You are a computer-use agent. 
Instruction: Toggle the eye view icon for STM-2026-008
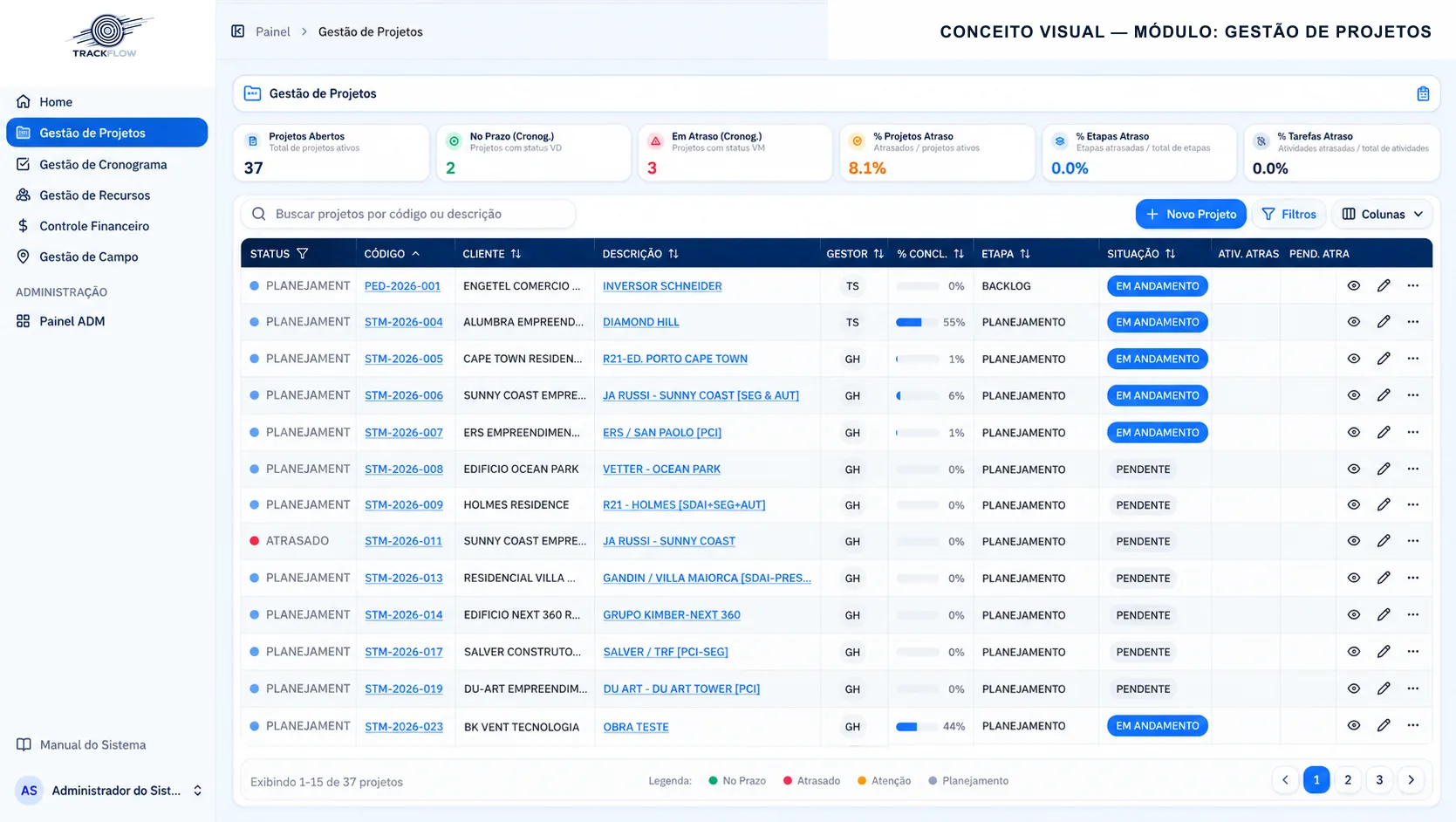tap(1354, 469)
